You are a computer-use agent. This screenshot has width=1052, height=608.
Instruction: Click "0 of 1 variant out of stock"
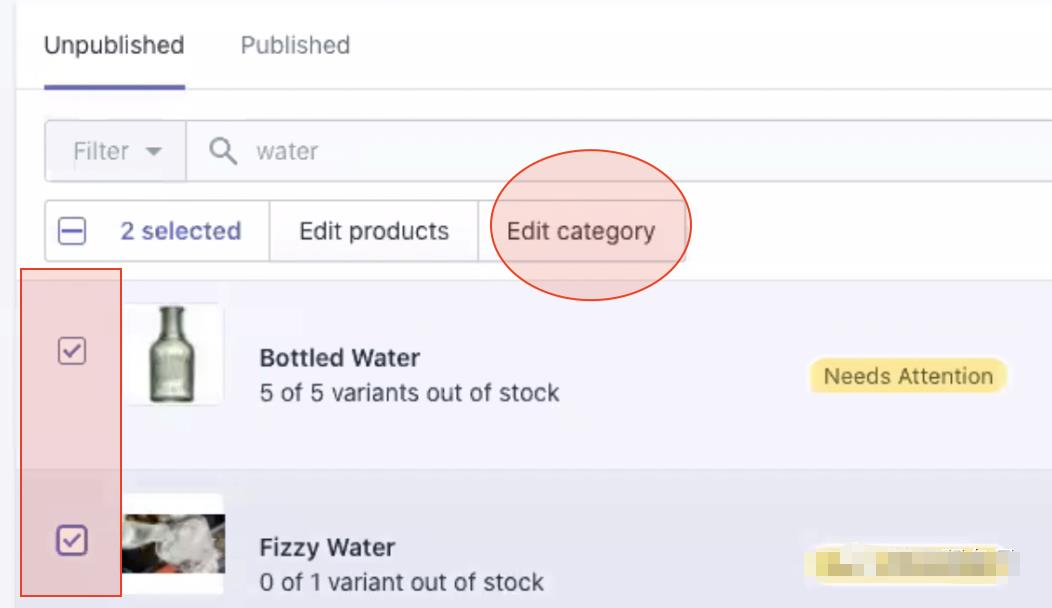point(402,581)
